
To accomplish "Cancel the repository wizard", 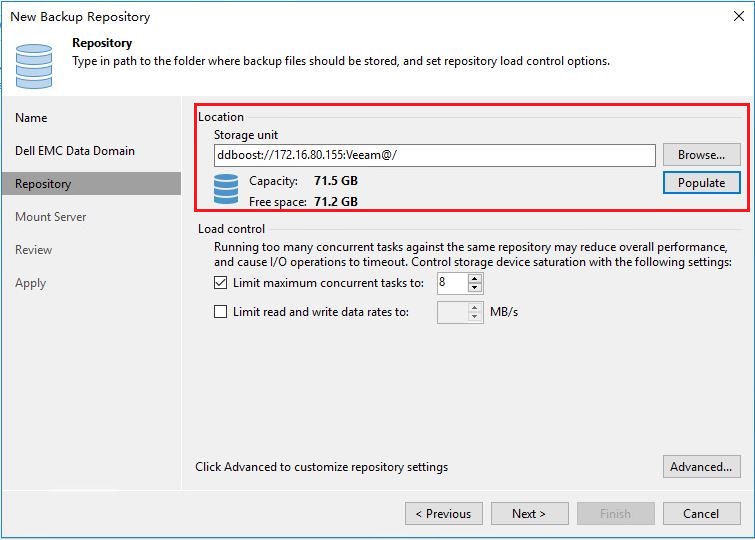I will 702,514.
